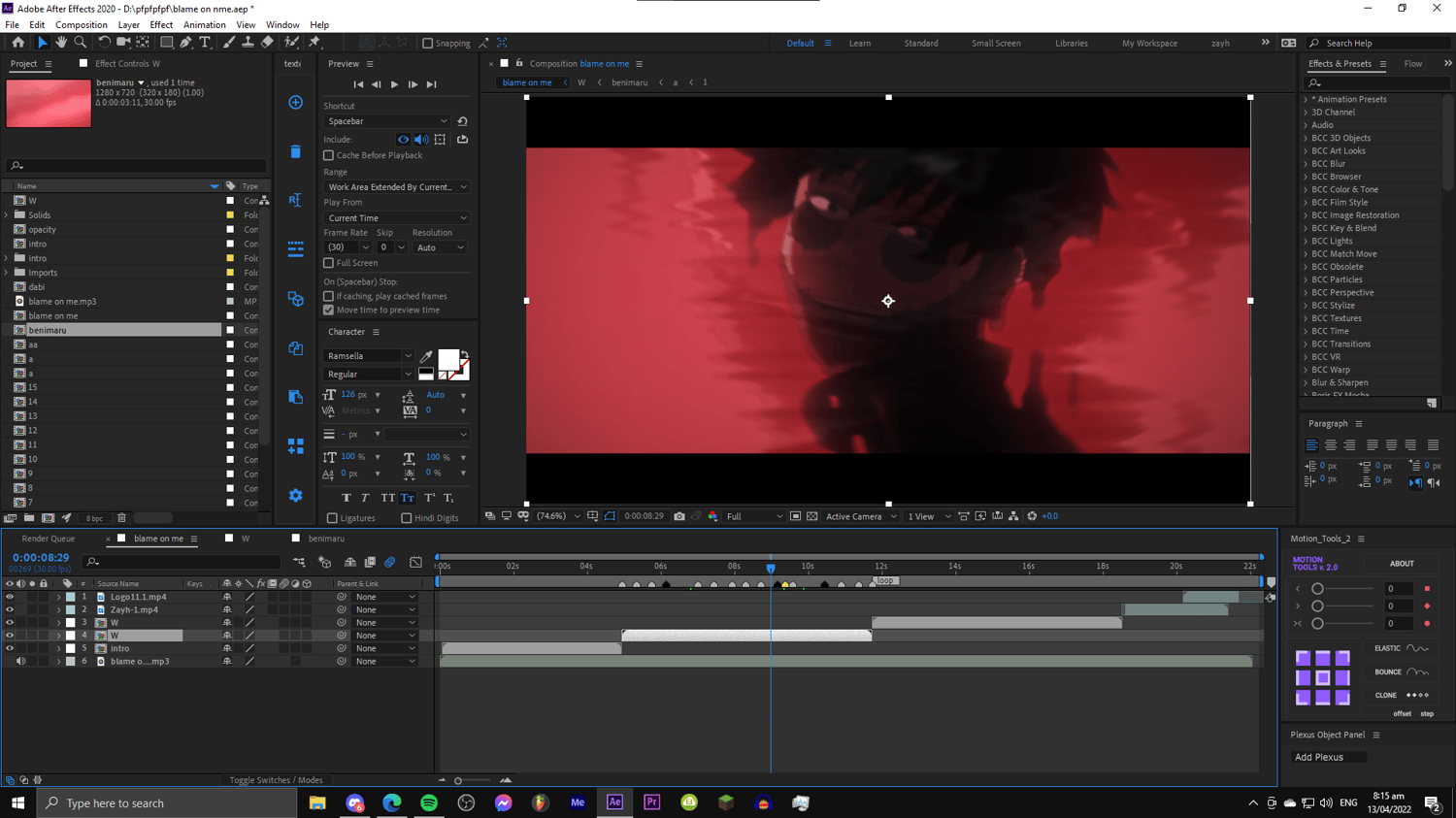
Task: Step to next frame in Preview panel
Action: tap(413, 84)
